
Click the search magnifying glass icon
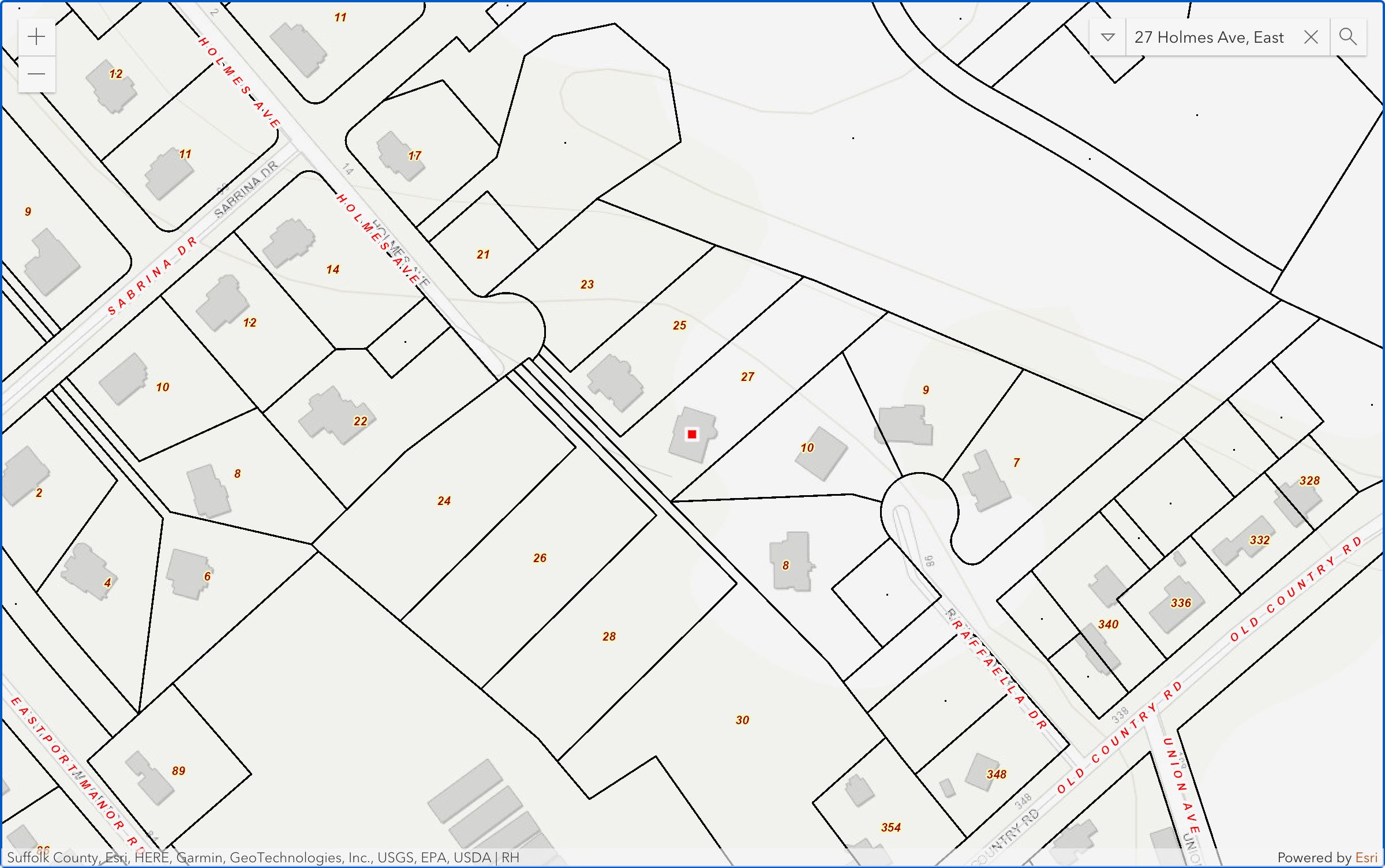(x=1347, y=37)
